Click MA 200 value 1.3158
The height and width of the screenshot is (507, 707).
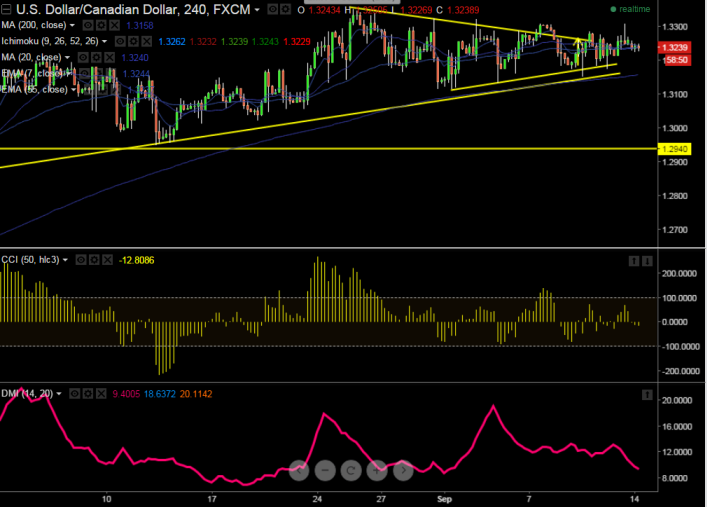[140, 25]
